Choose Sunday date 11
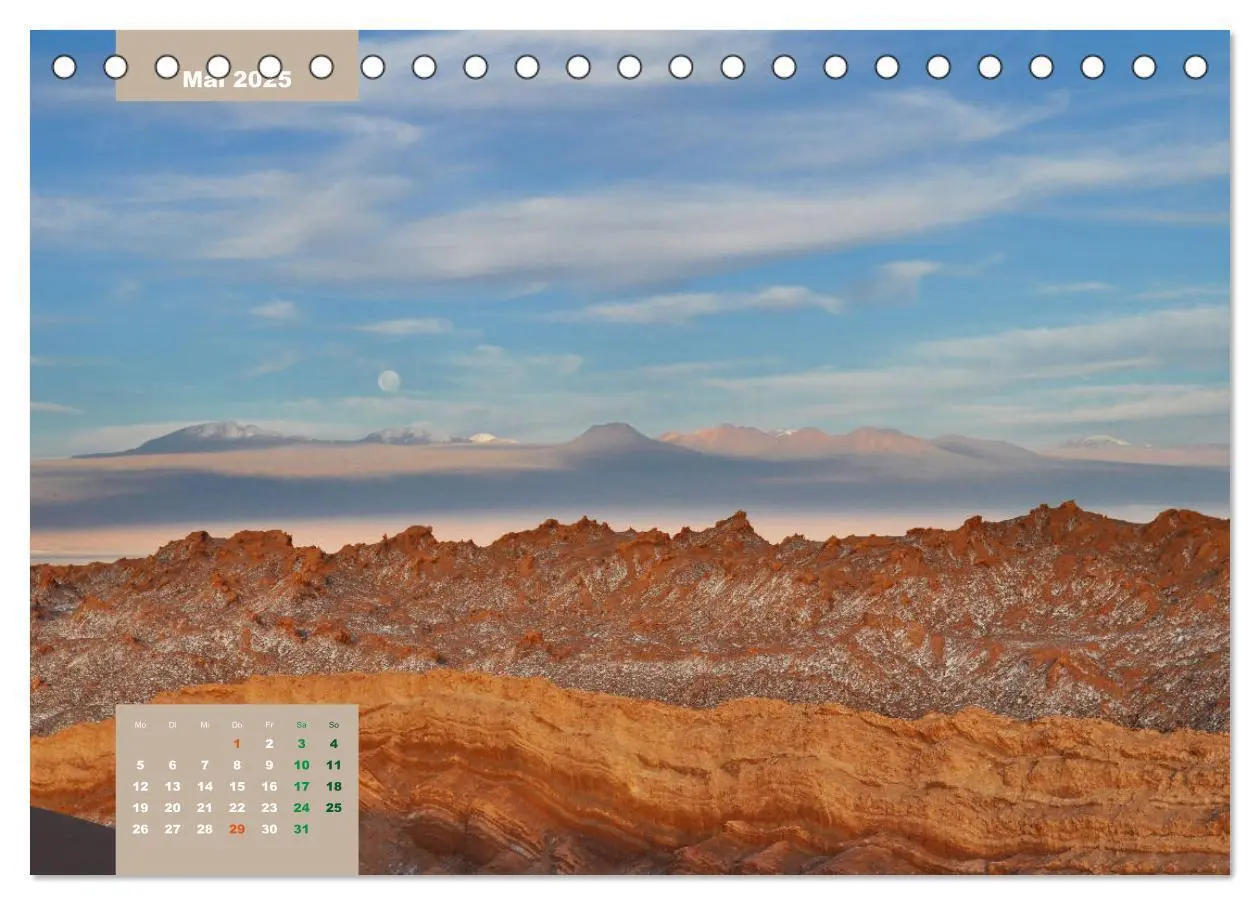The width and height of the screenshot is (1260, 905). pos(334,765)
